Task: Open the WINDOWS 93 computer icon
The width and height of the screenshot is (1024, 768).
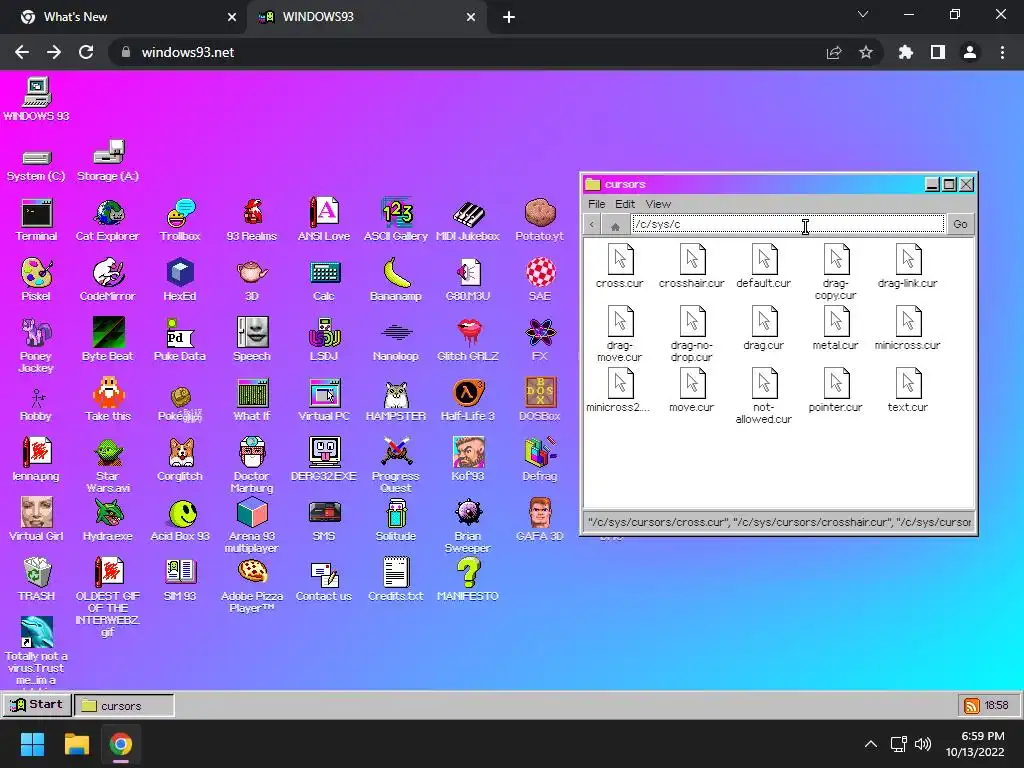Action: click(37, 99)
